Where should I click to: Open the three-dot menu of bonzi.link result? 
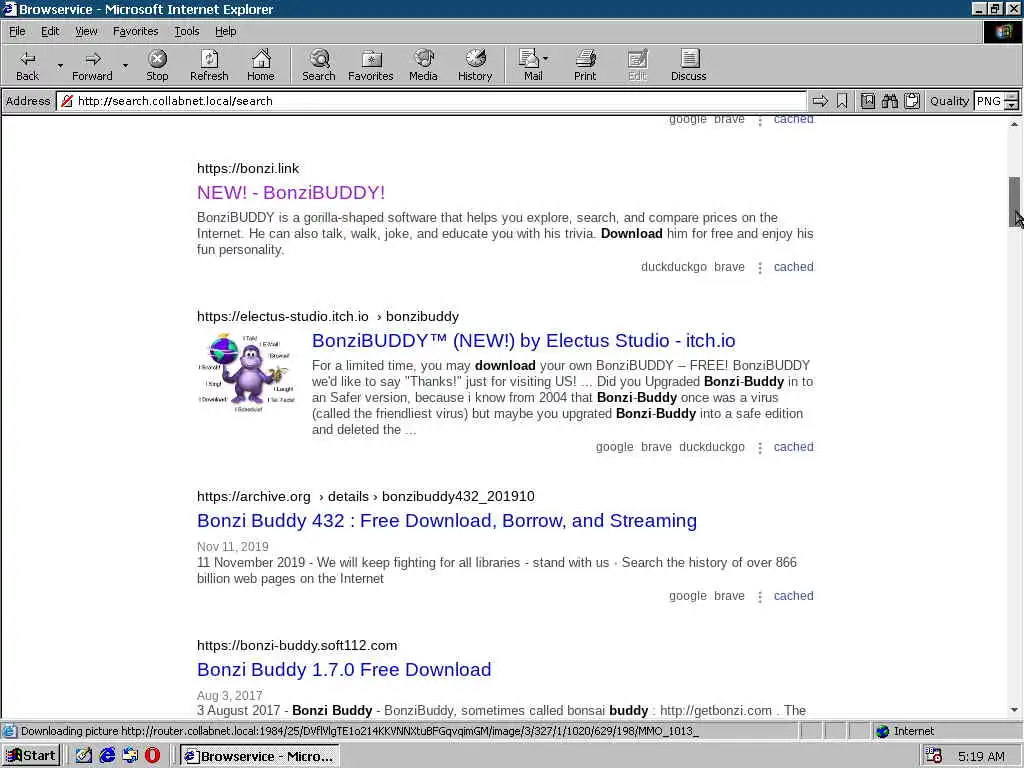pyautogui.click(x=760, y=268)
